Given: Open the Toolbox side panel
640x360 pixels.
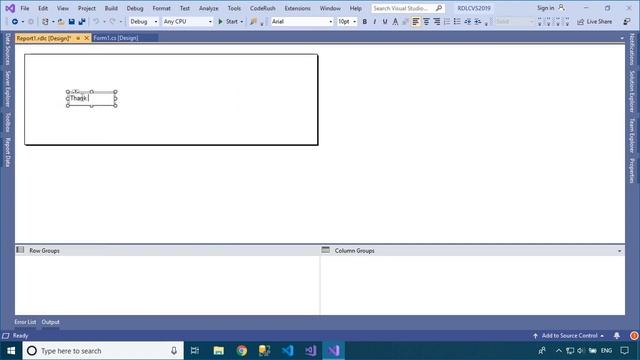Looking at the screenshot, I should tap(7, 122).
